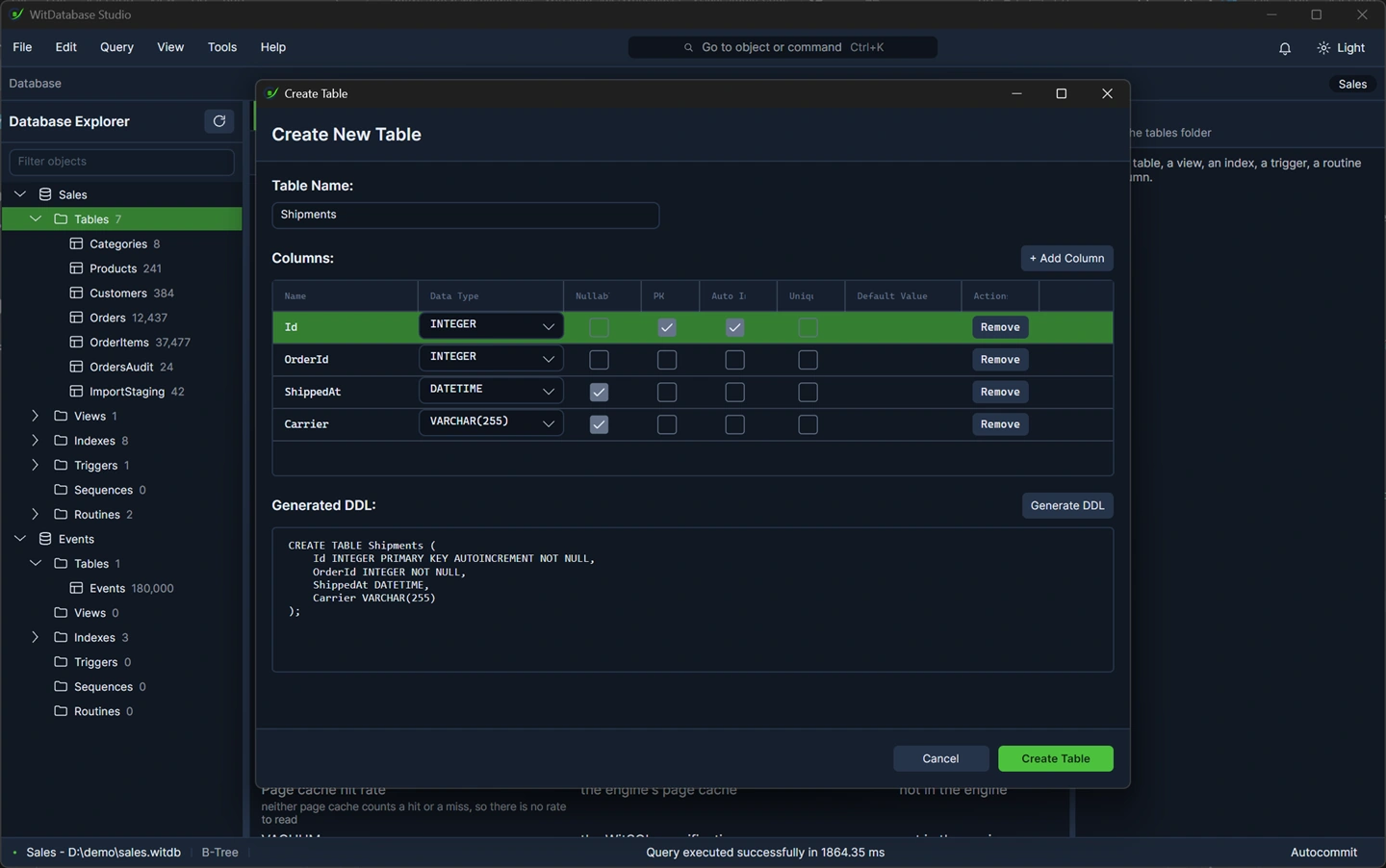
Task: Open VARCHAR(255) type dropdown for Carrier
Action: click(491, 422)
